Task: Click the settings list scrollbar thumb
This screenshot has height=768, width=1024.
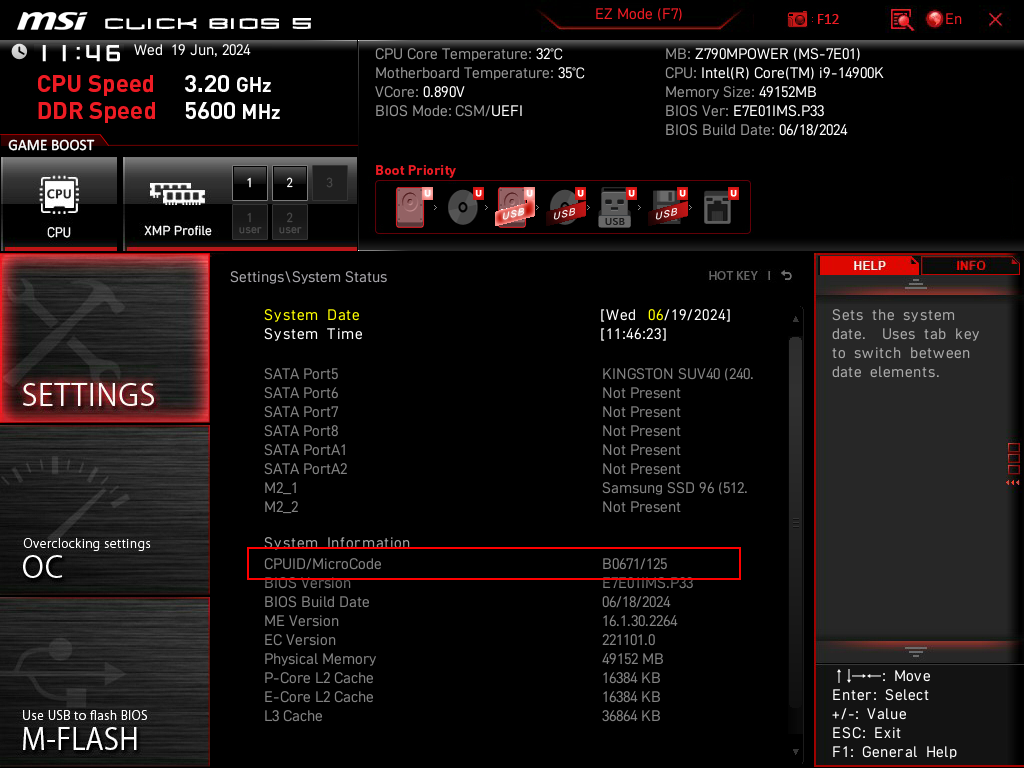Action: (795, 522)
